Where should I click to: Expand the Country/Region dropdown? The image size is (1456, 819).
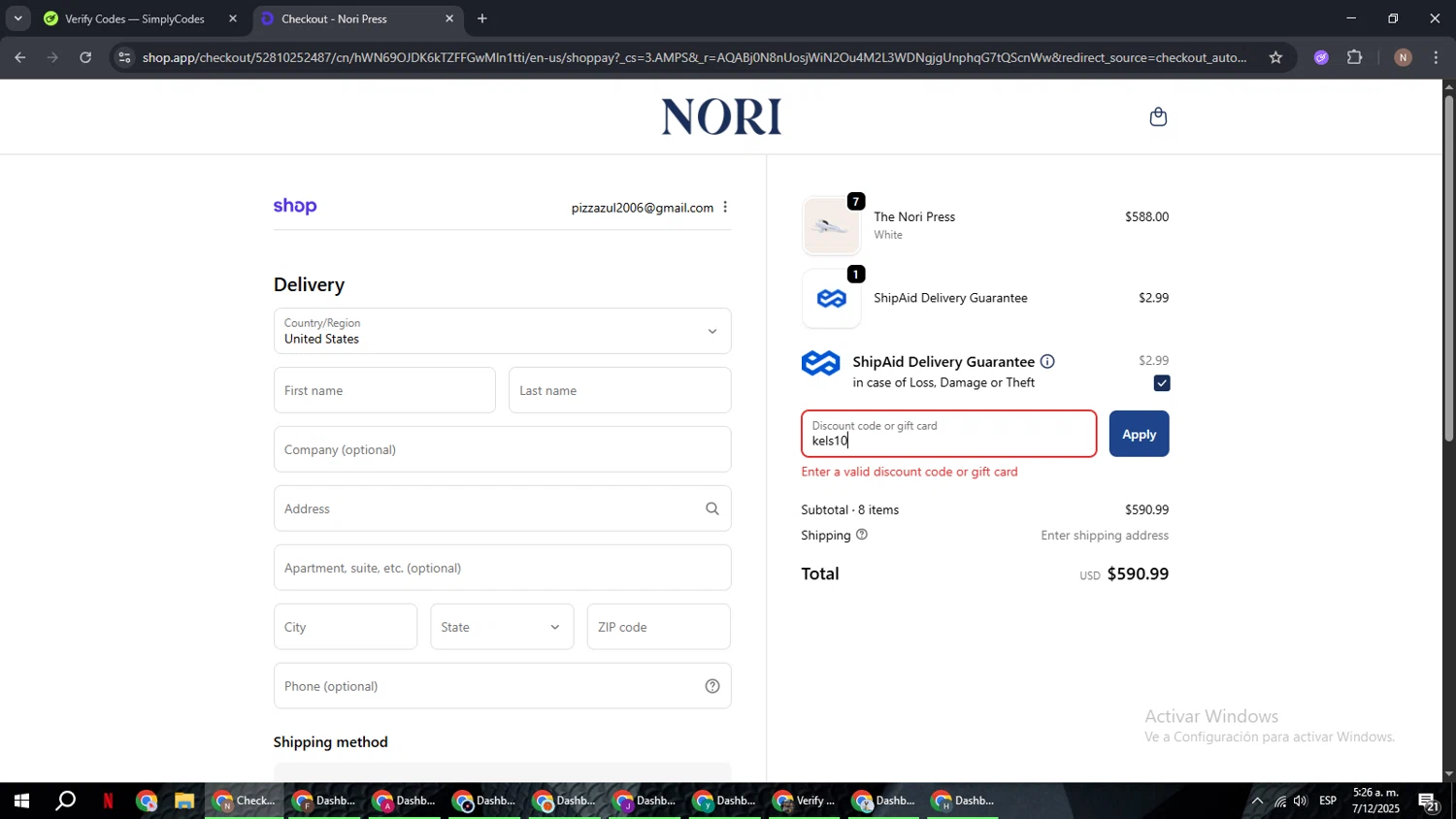tap(502, 331)
